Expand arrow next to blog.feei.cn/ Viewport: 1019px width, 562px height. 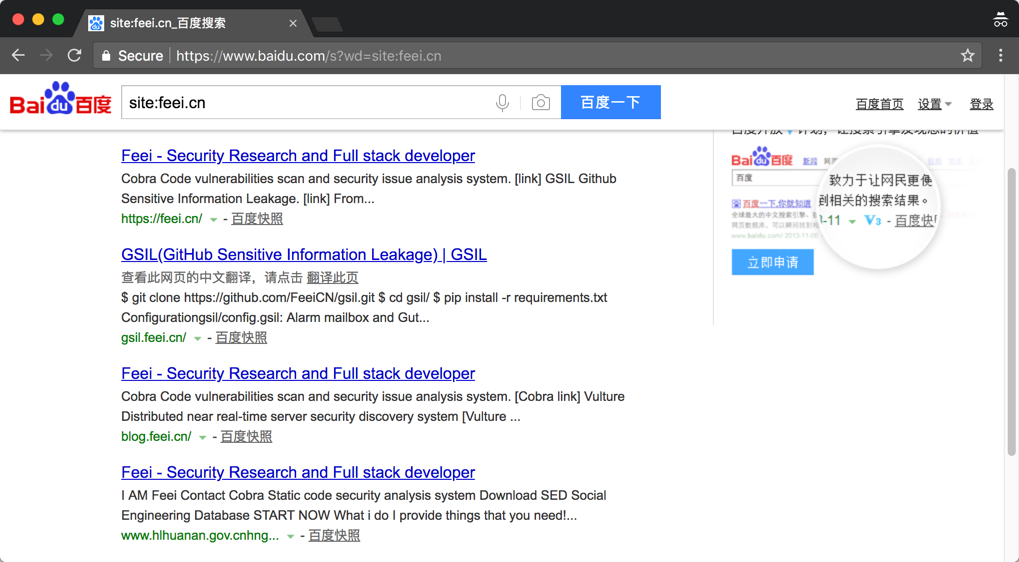[x=202, y=438]
